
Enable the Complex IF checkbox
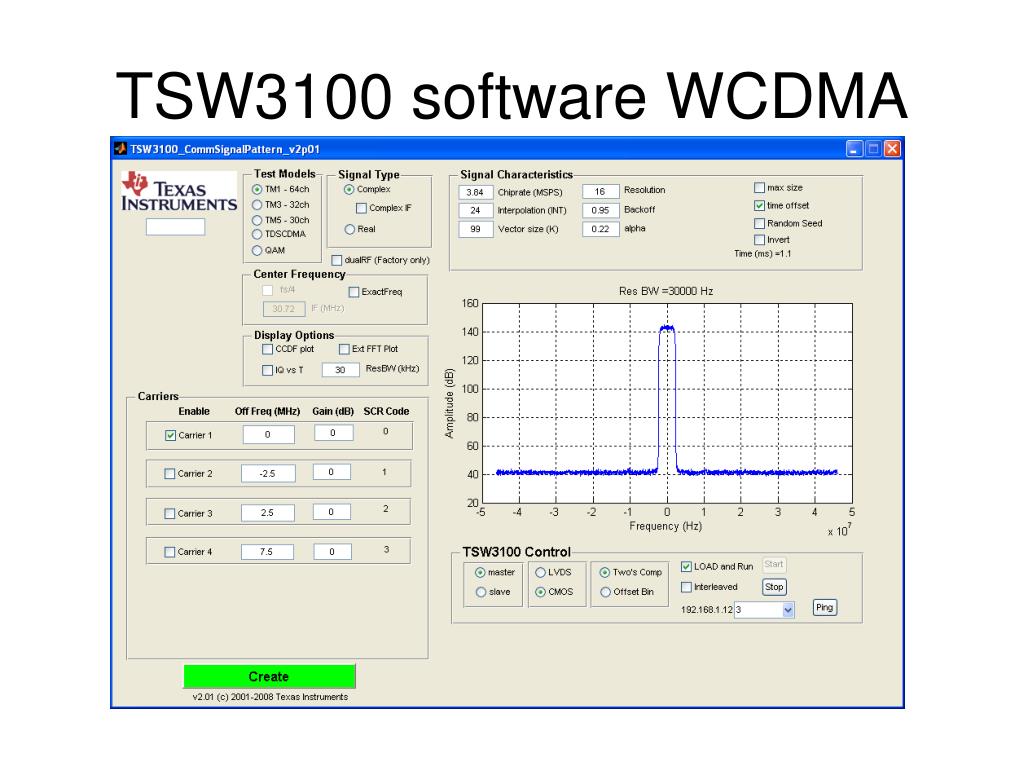[x=361, y=208]
